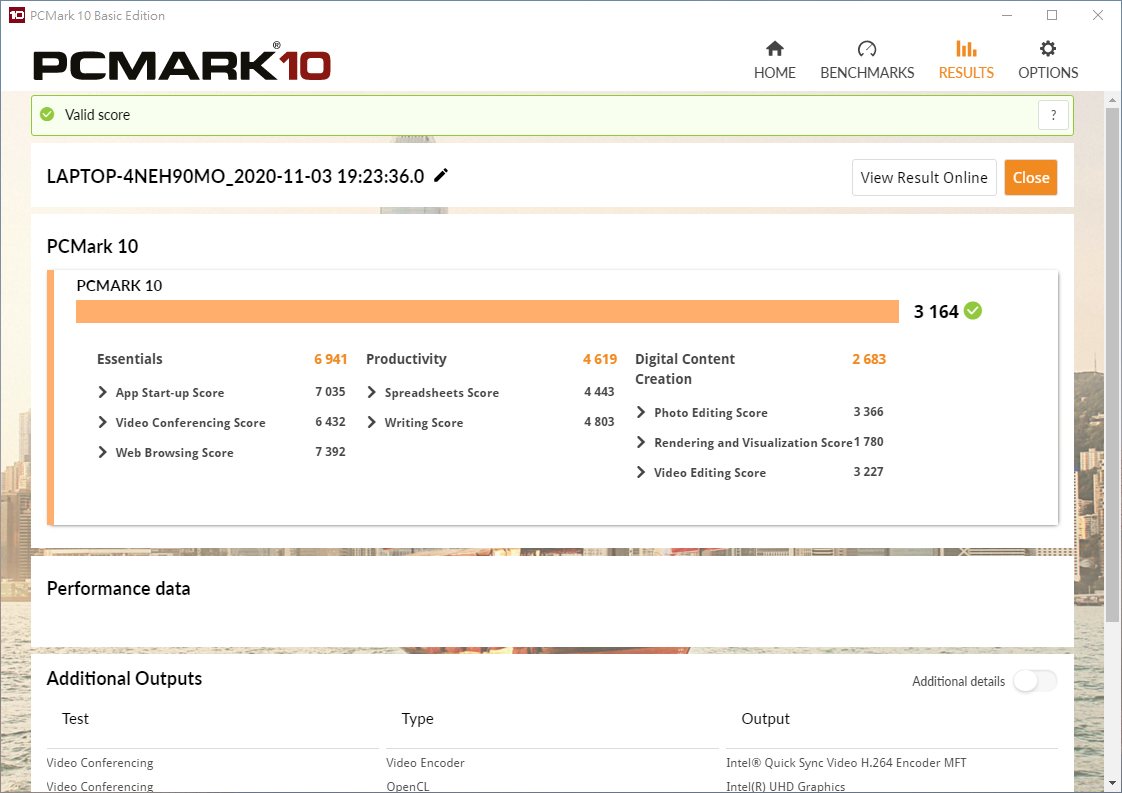Expand App Start-up Score
Screen dimensions: 1122x793
click(103, 393)
